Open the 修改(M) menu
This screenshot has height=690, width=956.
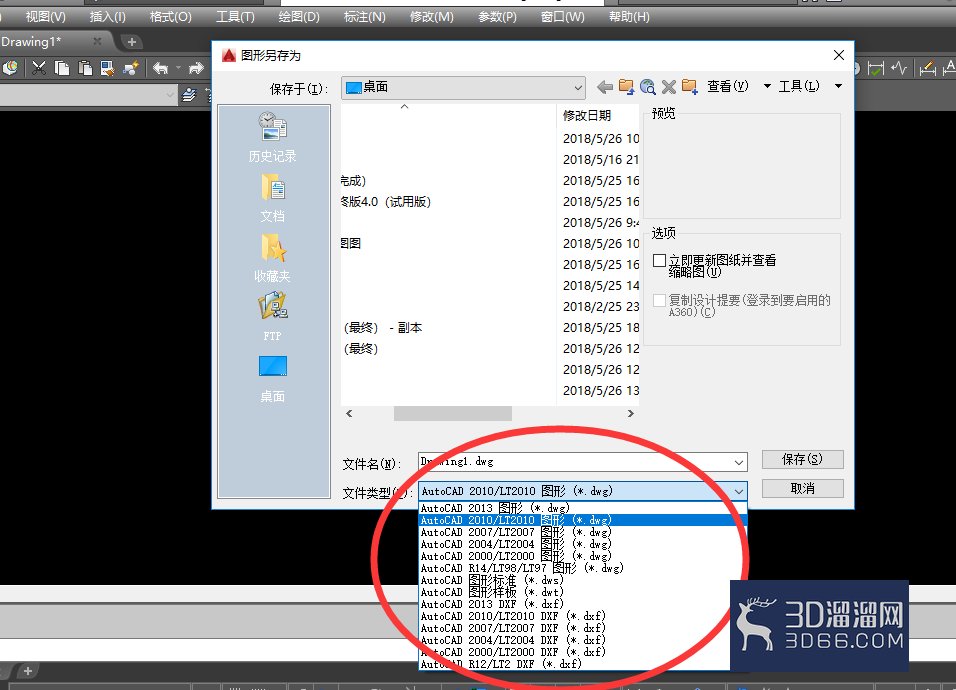[432, 16]
